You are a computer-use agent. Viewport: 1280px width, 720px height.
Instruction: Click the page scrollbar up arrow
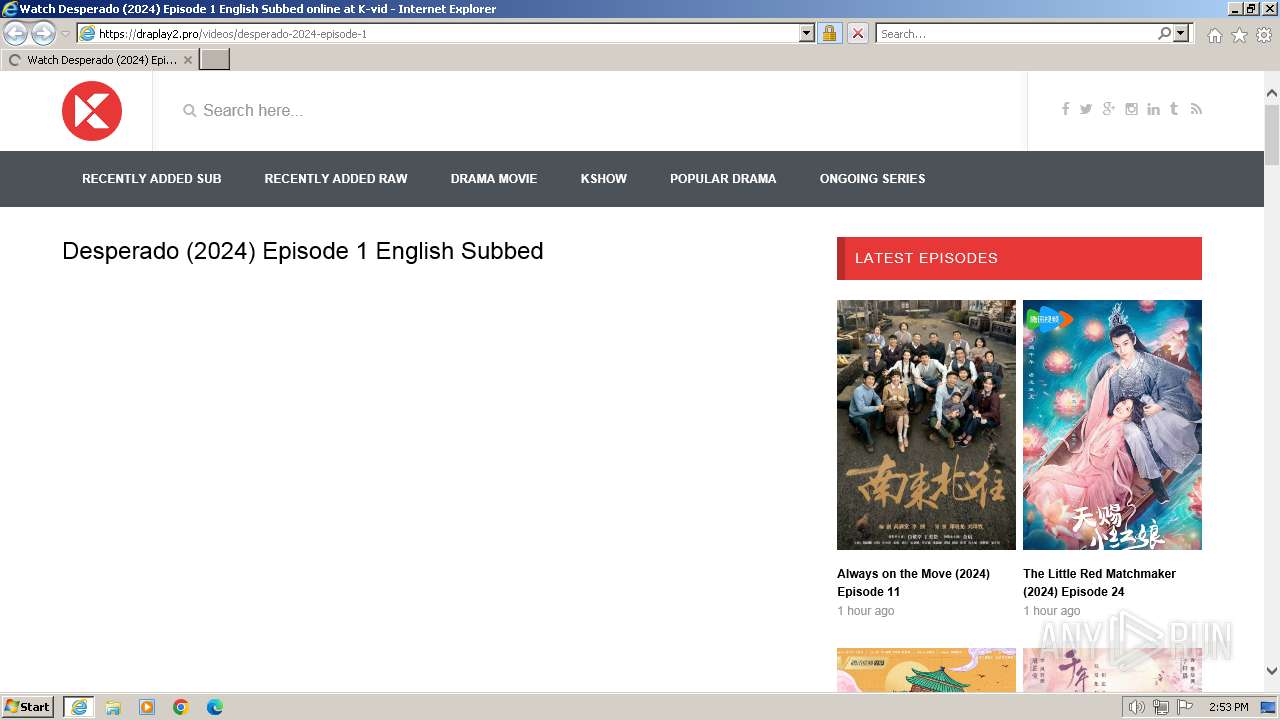pyautogui.click(x=1272, y=93)
